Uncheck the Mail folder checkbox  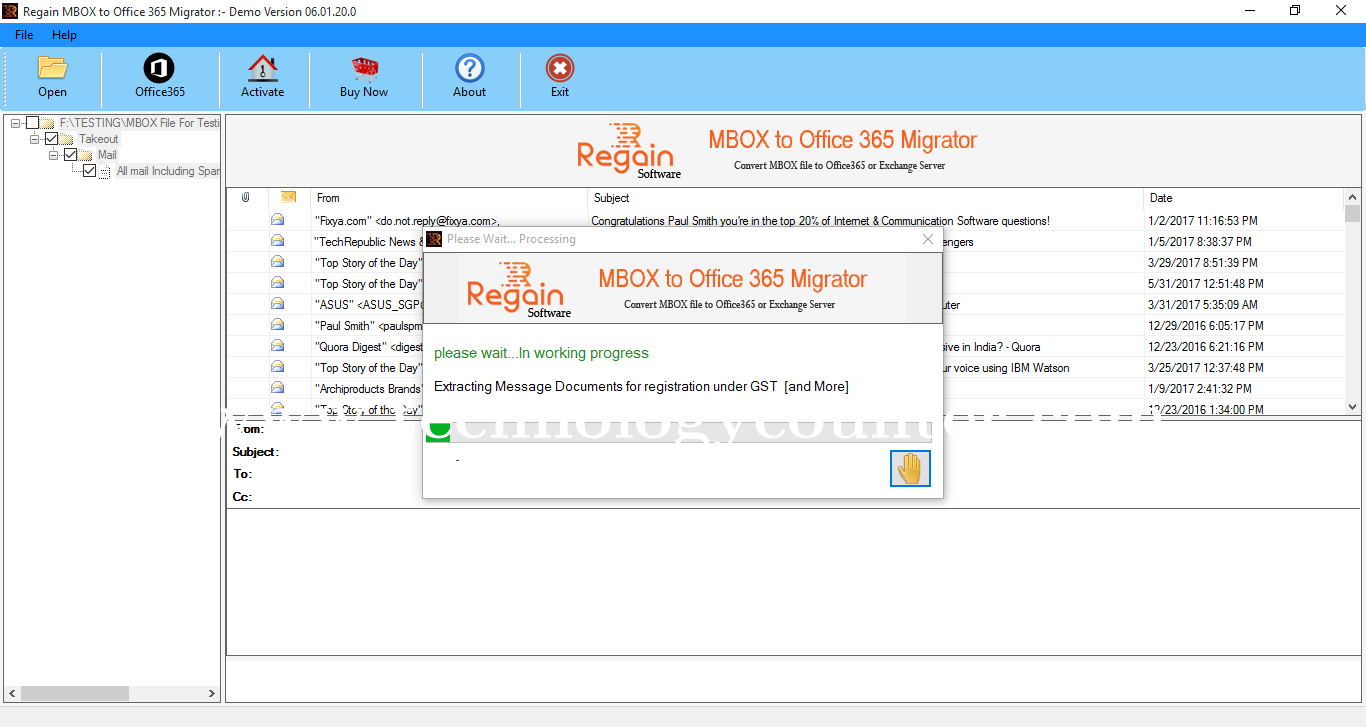70,155
